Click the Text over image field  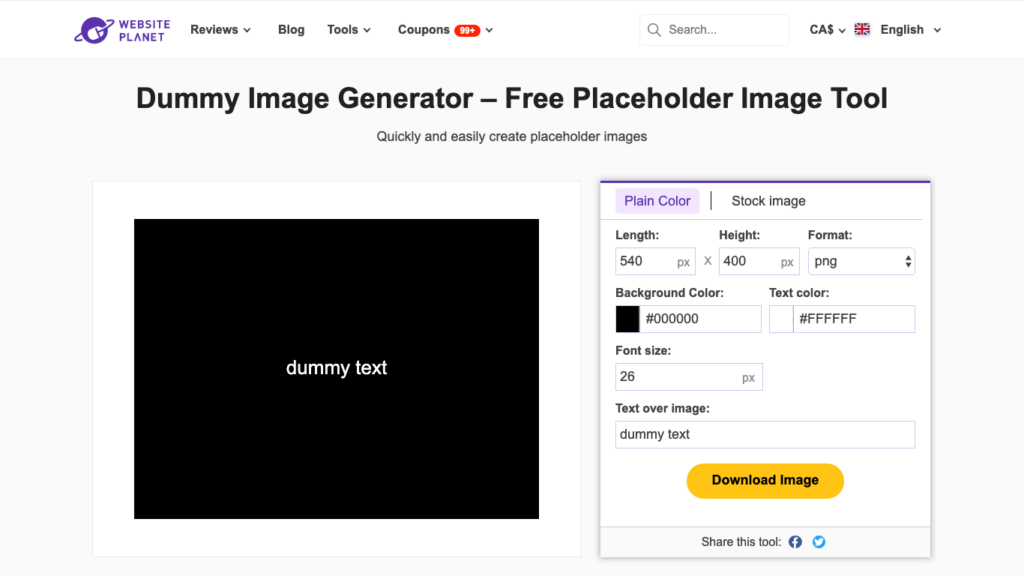click(x=765, y=434)
